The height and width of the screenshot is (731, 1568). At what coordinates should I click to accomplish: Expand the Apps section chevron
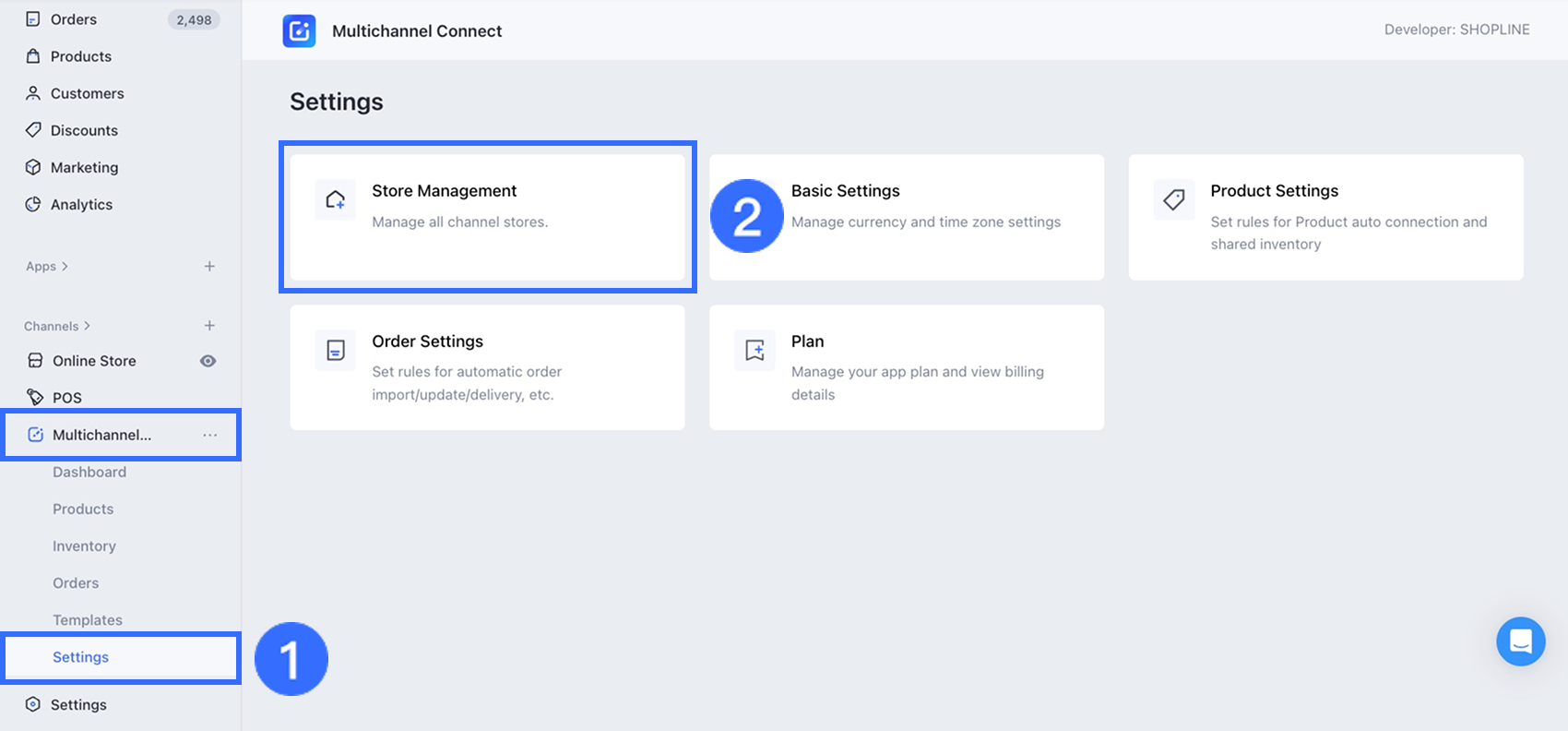[65, 267]
